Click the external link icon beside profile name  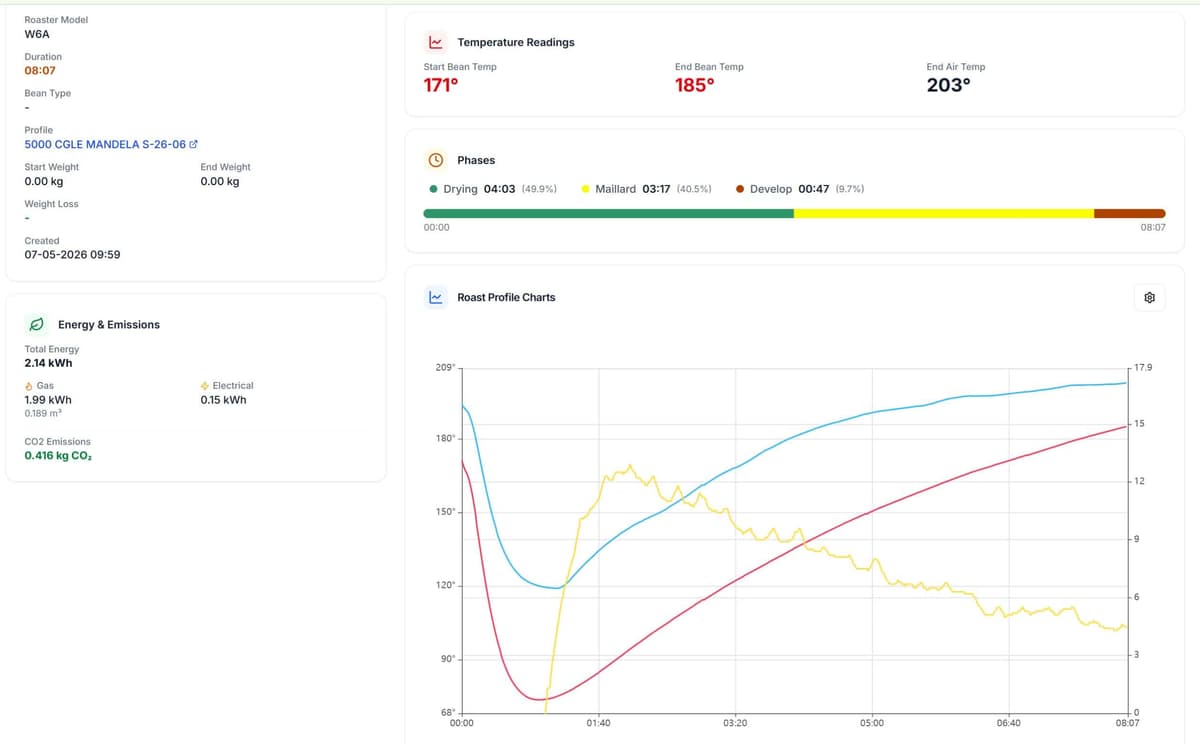[x=193, y=145]
